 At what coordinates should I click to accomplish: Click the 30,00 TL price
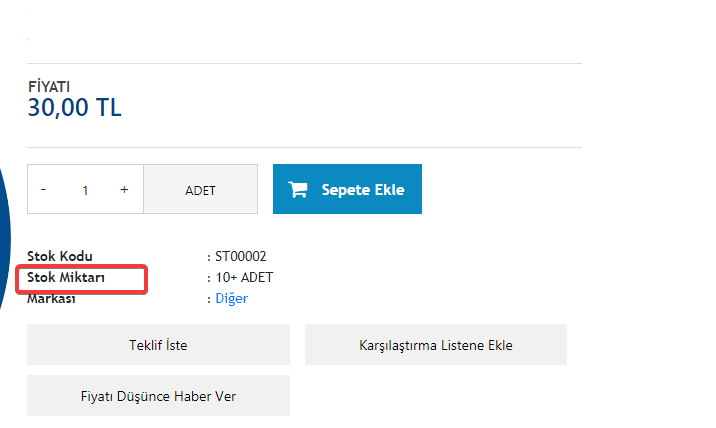point(74,108)
